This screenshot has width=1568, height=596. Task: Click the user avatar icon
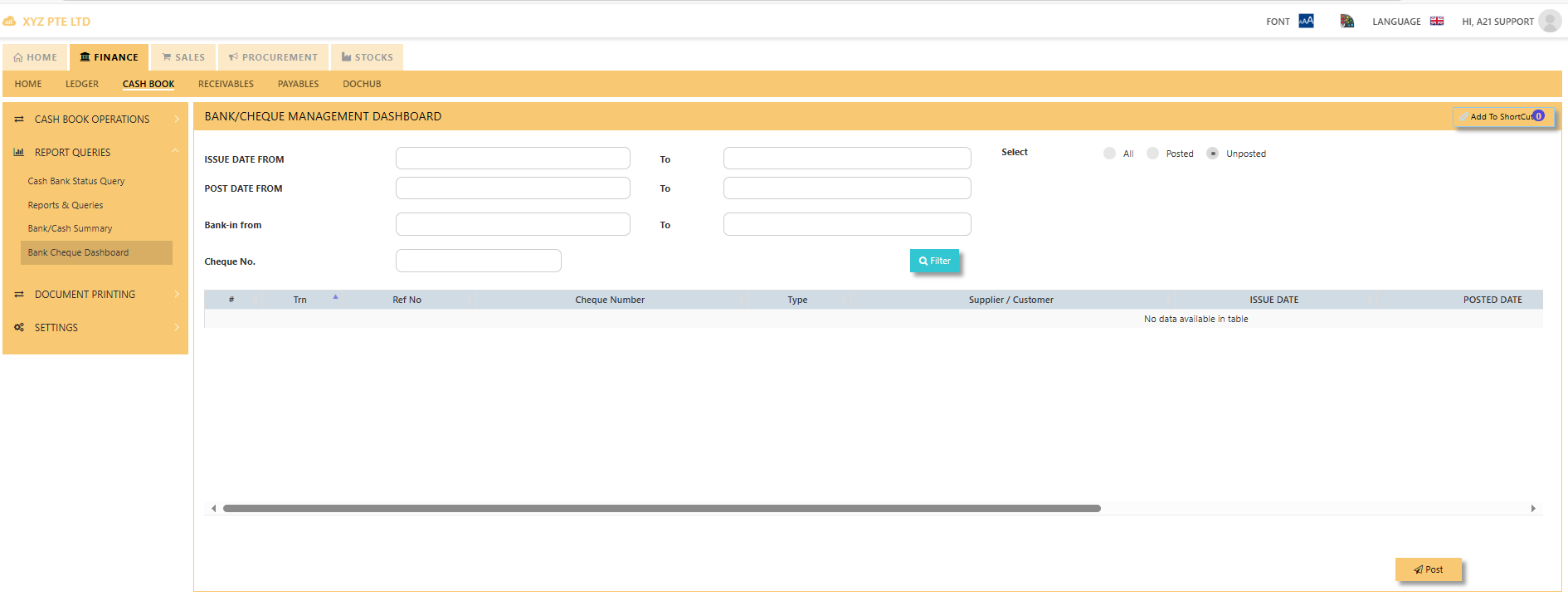click(x=1549, y=21)
